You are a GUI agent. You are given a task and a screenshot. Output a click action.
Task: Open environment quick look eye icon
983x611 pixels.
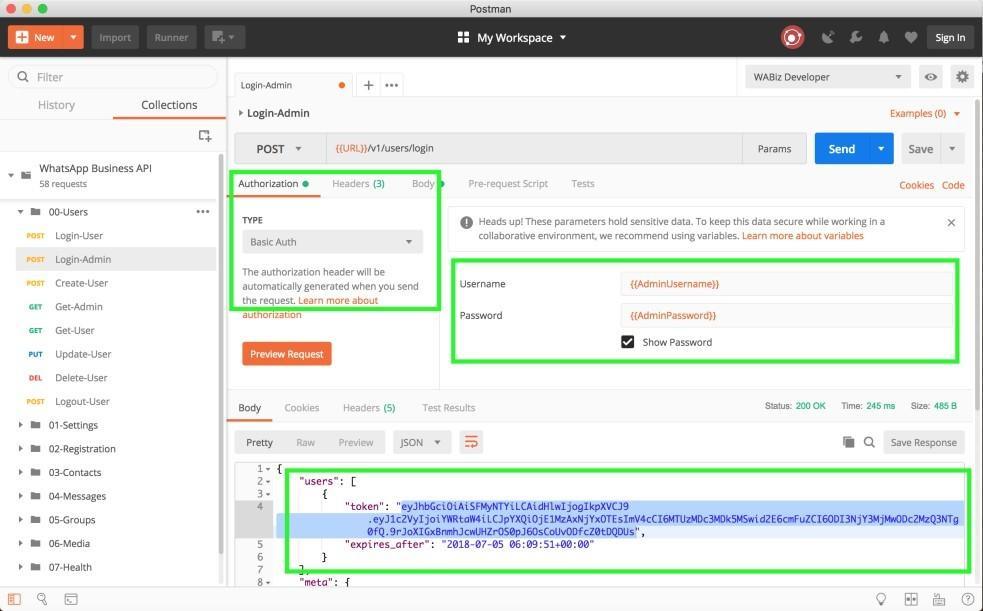click(930, 77)
